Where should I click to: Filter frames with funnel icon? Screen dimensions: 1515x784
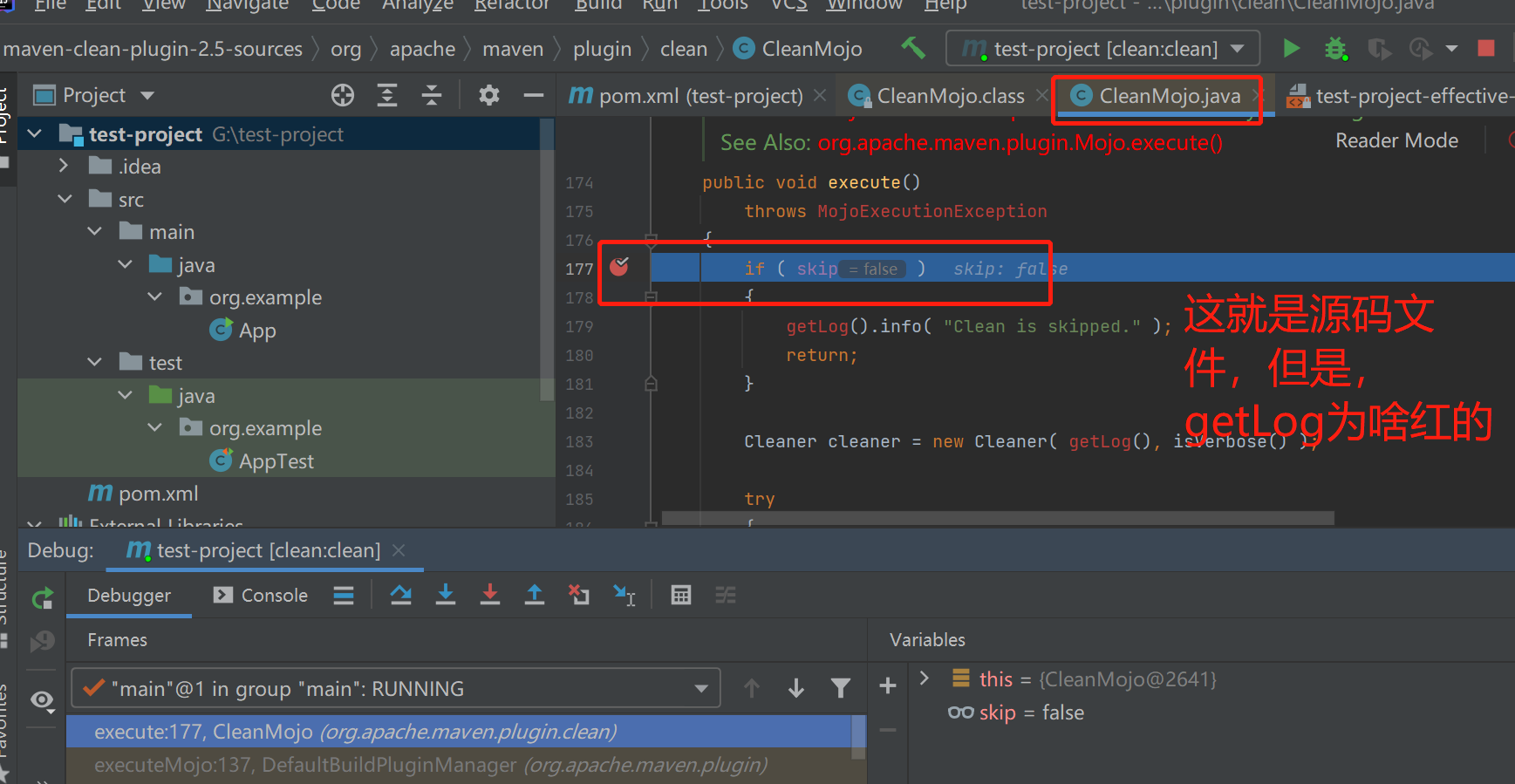pyautogui.click(x=841, y=689)
